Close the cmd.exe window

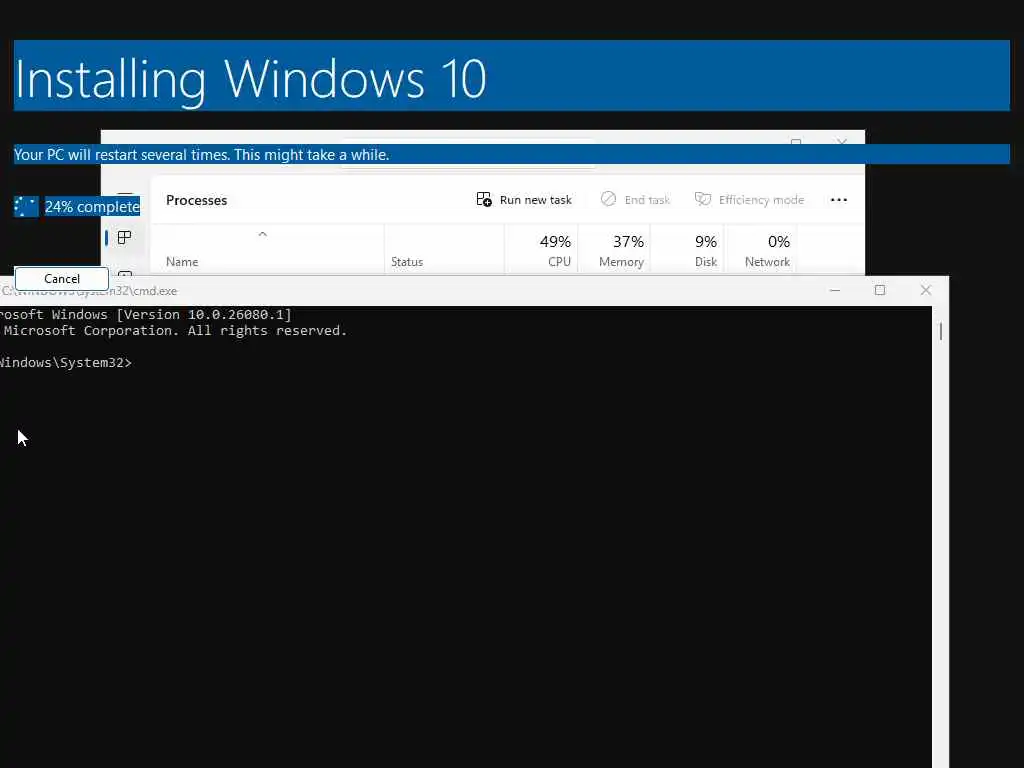coord(925,290)
